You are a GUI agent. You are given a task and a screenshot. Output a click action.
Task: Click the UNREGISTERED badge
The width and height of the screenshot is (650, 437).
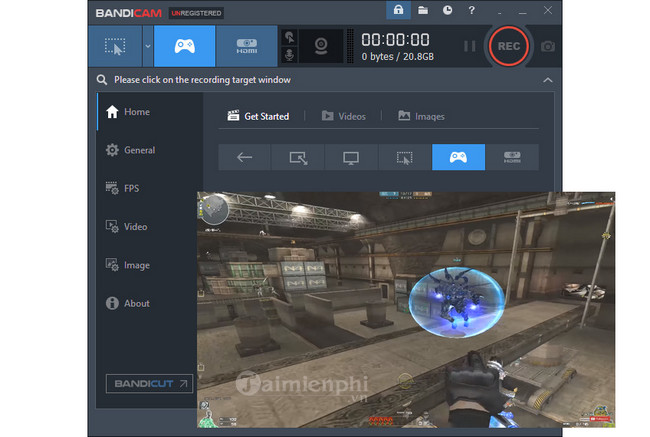[196, 13]
